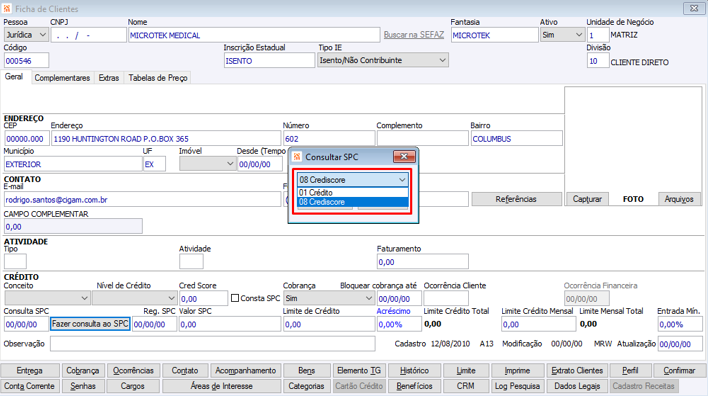Click the Acréscimo link label
The height and width of the screenshot is (397, 710).
393,311
